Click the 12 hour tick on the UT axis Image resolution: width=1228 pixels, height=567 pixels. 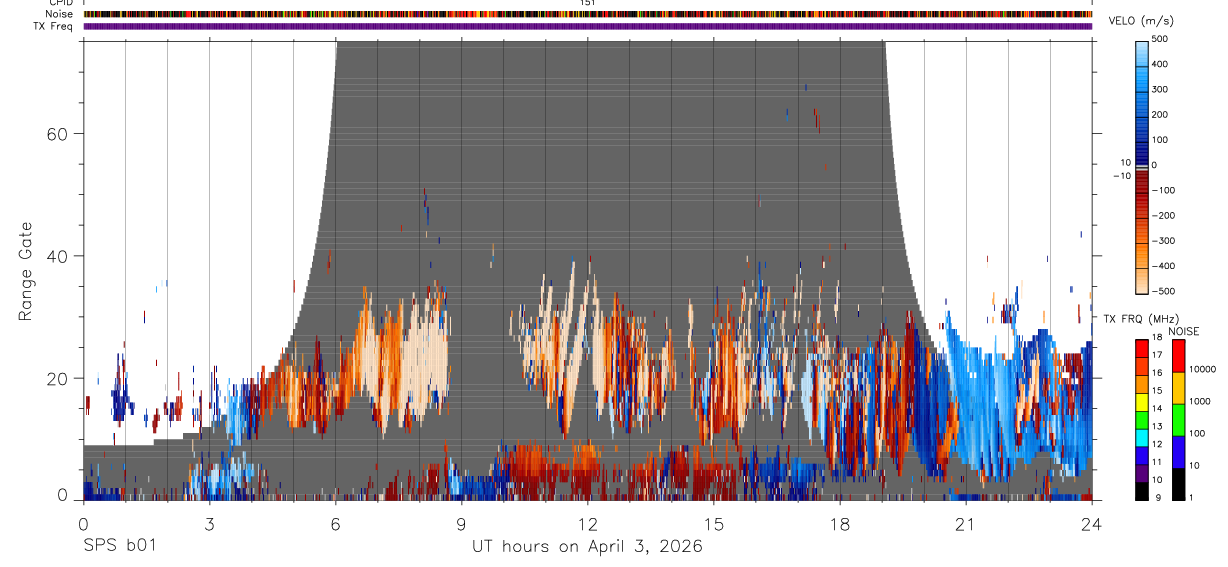pyautogui.click(x=588, y=523)
